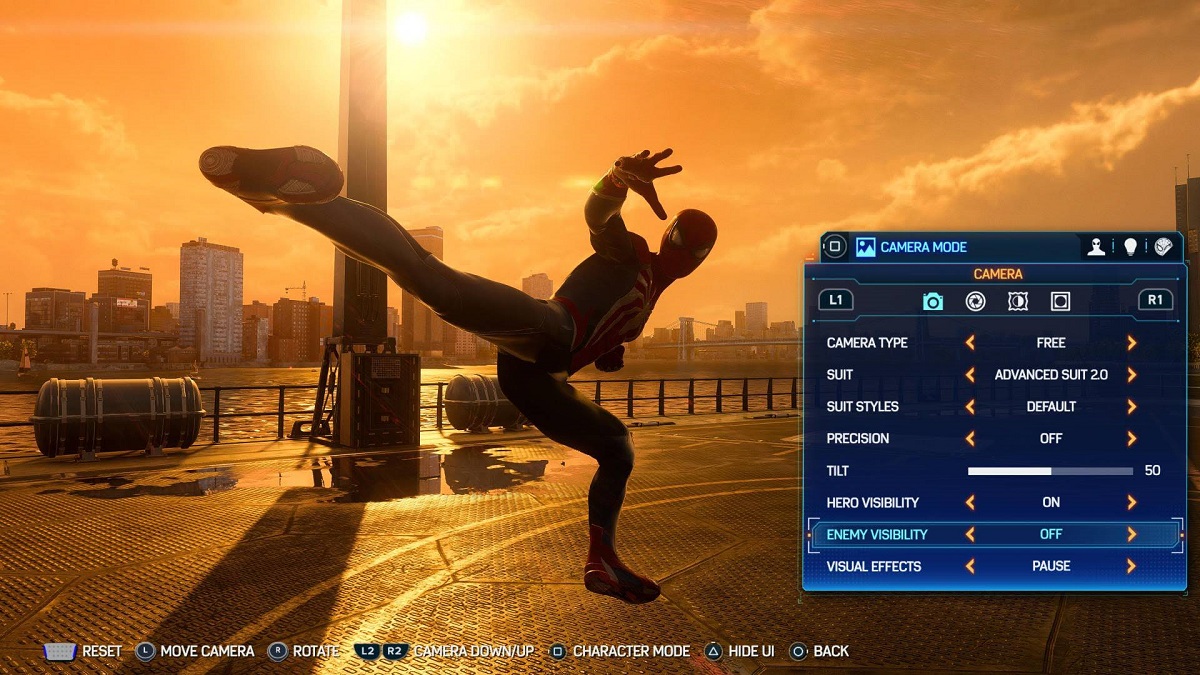1200x675 pixels.
Task: Open the filter contrast settings tab
Action: pyautogui.click(x=1018, y=301)
